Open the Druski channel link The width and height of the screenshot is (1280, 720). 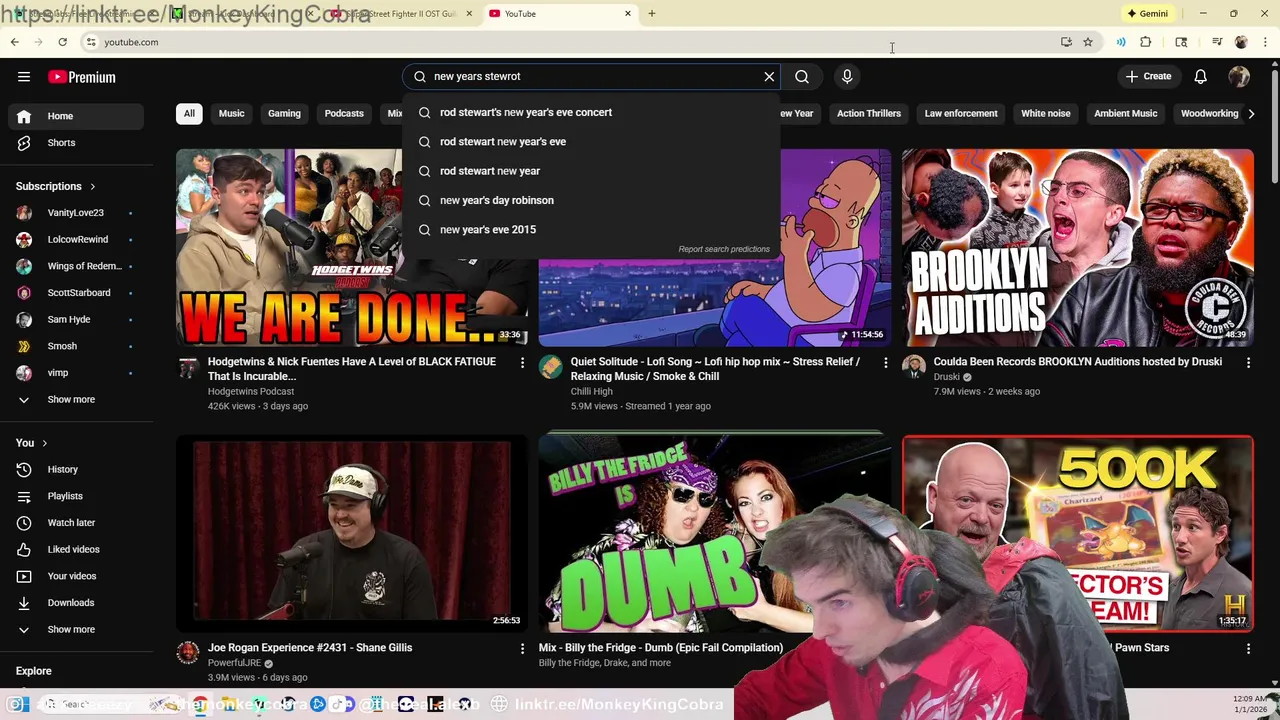946,377
